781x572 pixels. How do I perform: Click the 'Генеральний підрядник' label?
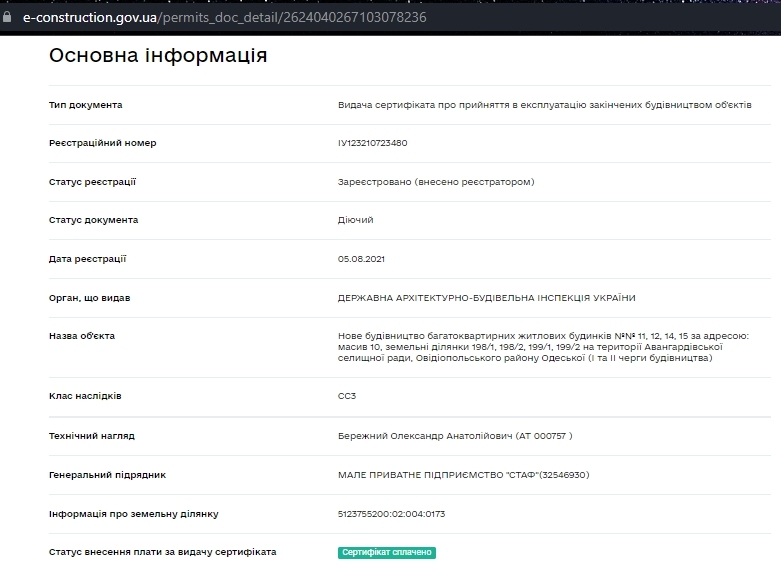point(108,475)
